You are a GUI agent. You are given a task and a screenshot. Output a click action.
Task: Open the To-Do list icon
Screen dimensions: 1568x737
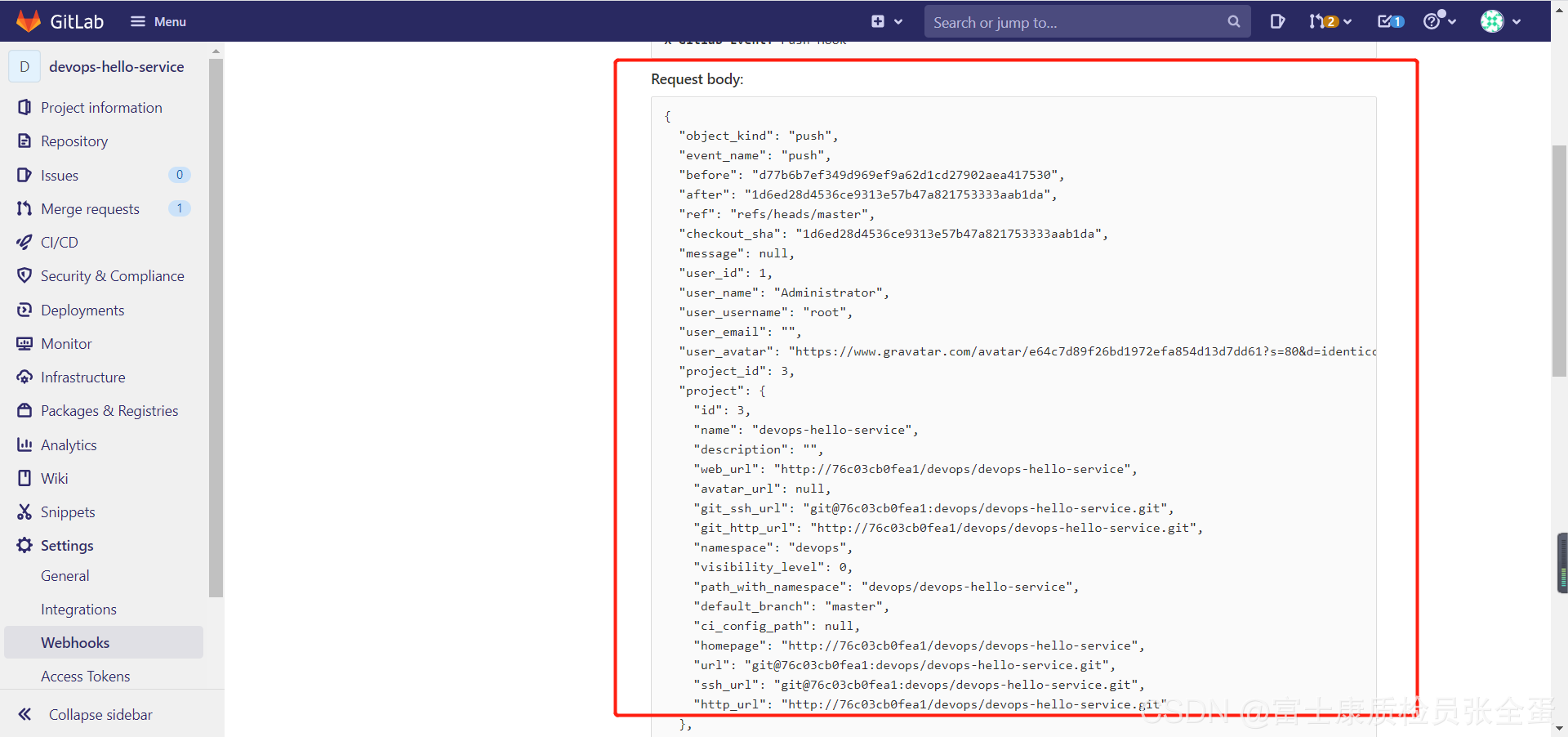[x=1390, y=22]
